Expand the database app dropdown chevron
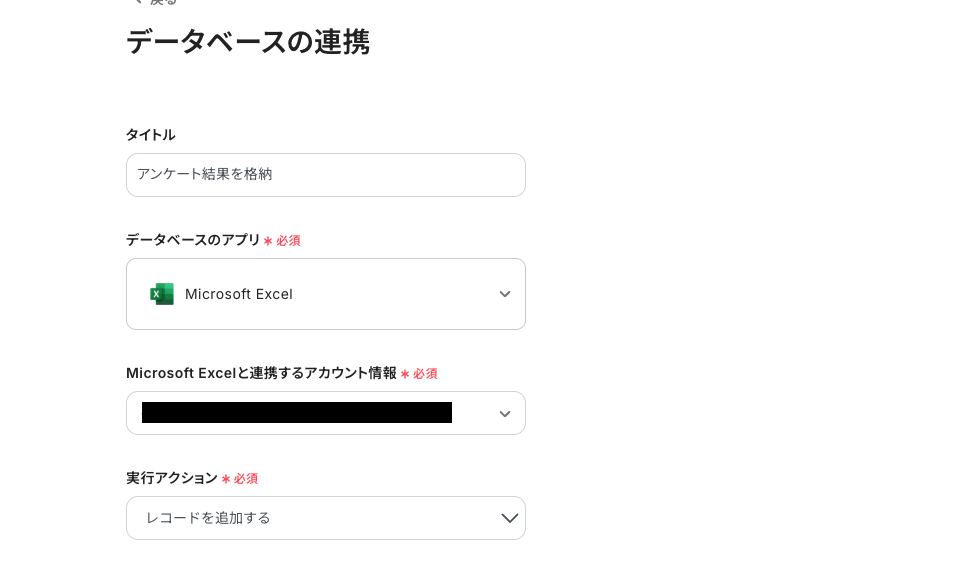The height and width of the screenshot is (576, 962). 505,294
